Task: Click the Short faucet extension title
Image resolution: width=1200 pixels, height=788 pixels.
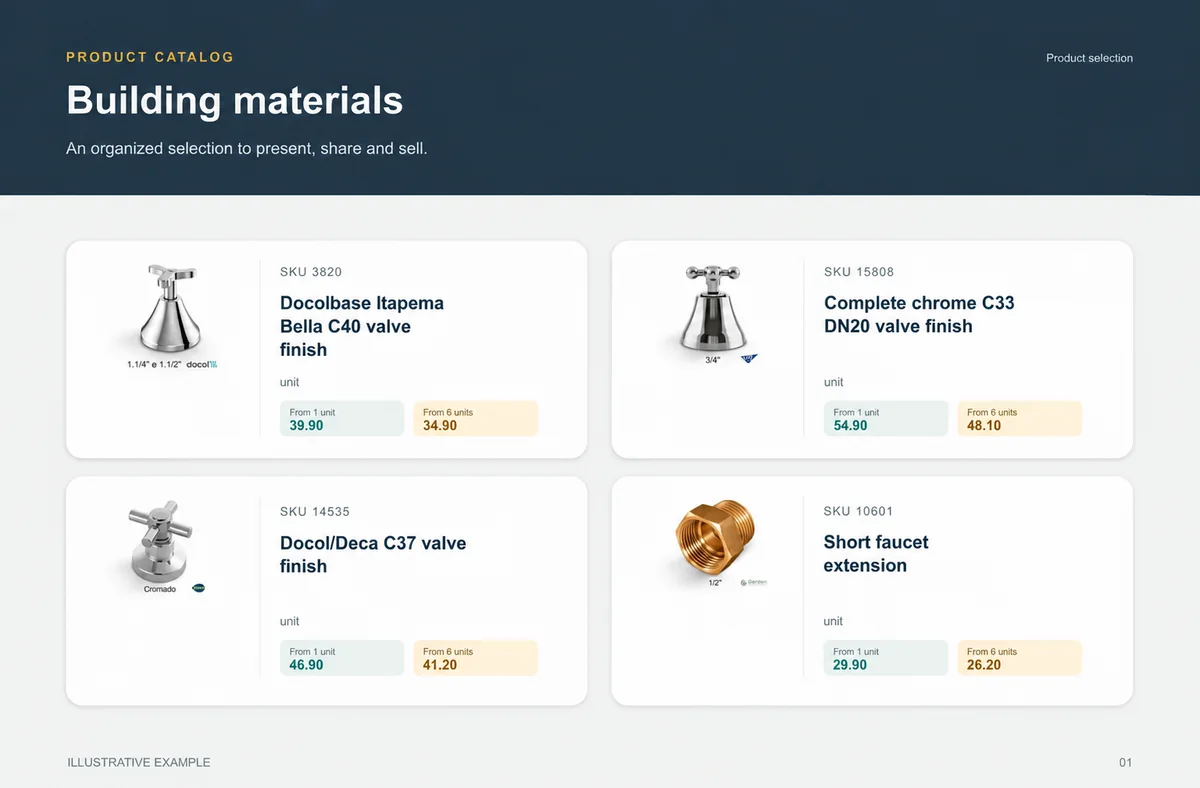Action: click(876, 554)
